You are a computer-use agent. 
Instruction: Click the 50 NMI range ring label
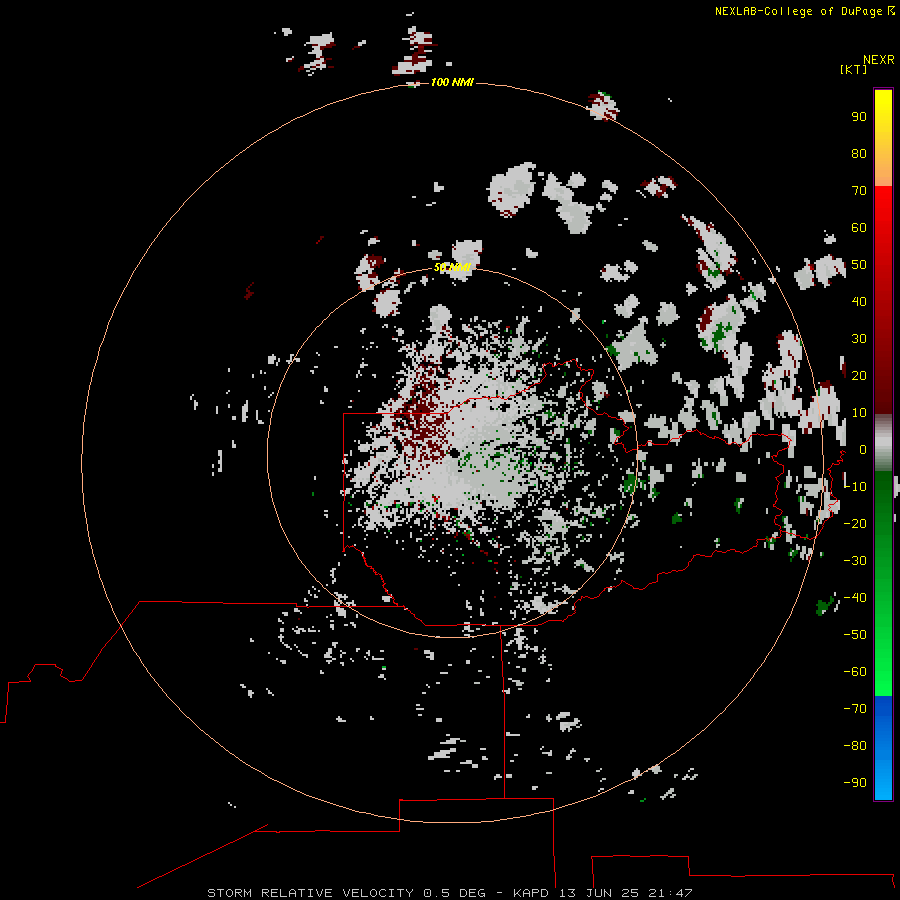pyautogui.click(x=452, y=267)
